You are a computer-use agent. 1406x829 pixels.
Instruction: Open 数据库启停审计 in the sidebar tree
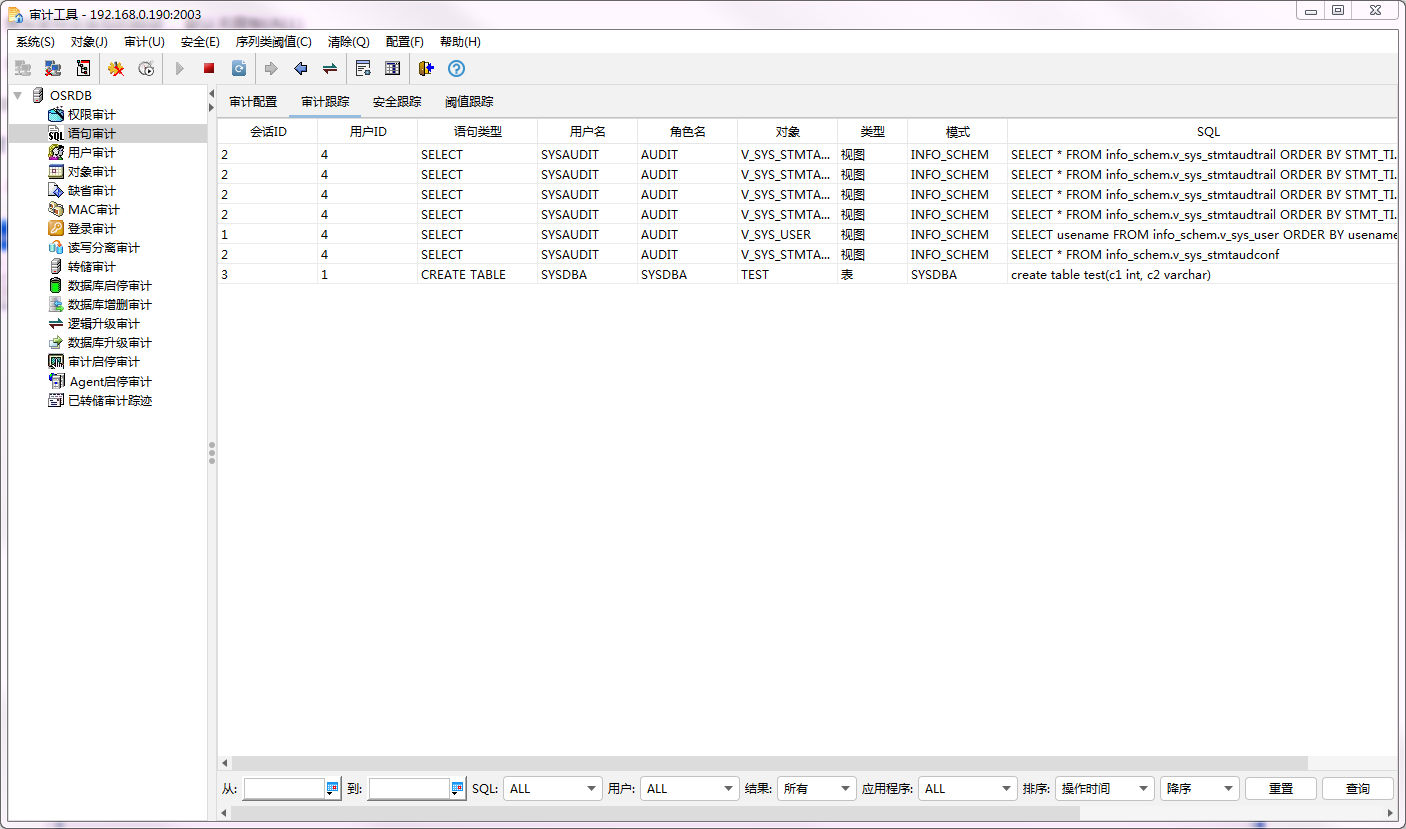click(109, 286)
